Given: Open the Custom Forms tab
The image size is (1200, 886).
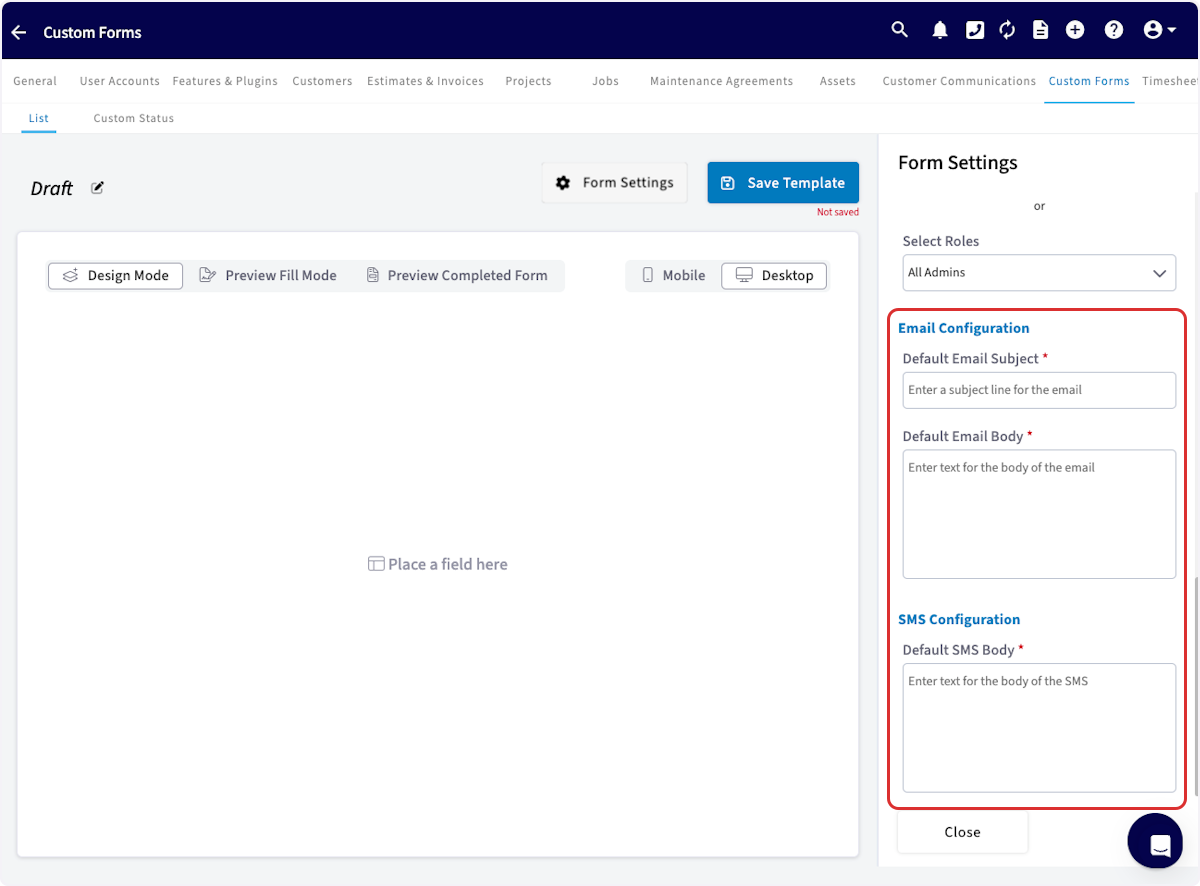Looking at the screenshot, I should [1089, 82].
